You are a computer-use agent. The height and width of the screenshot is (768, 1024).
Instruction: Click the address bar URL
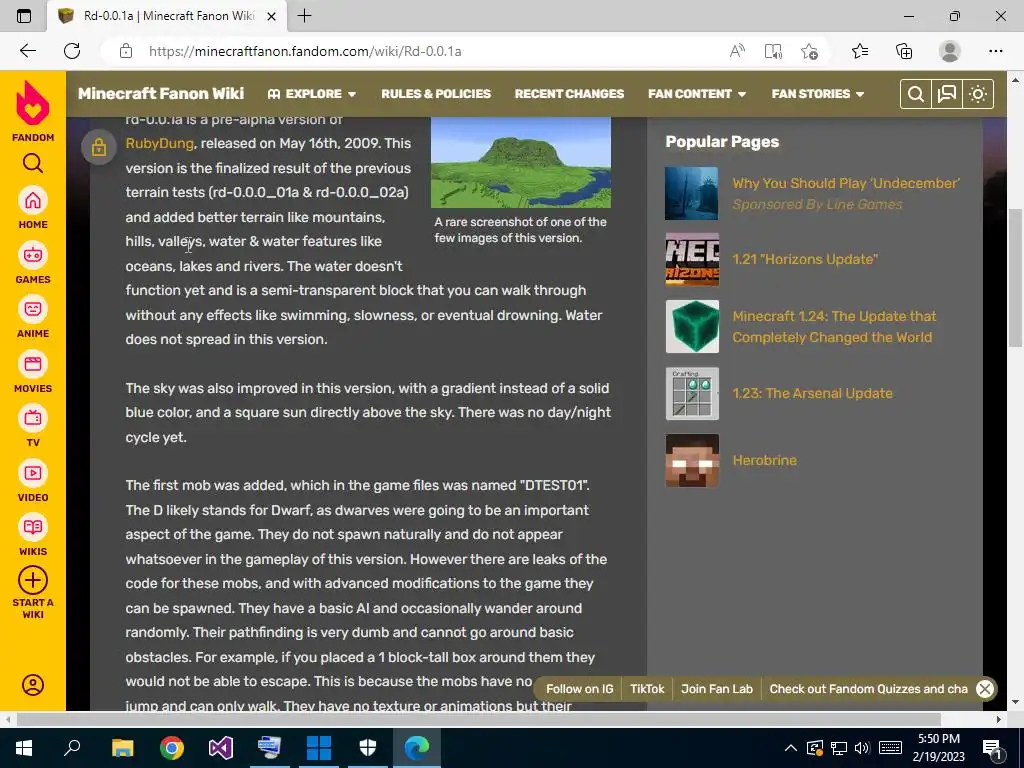(x=305, y=51)
